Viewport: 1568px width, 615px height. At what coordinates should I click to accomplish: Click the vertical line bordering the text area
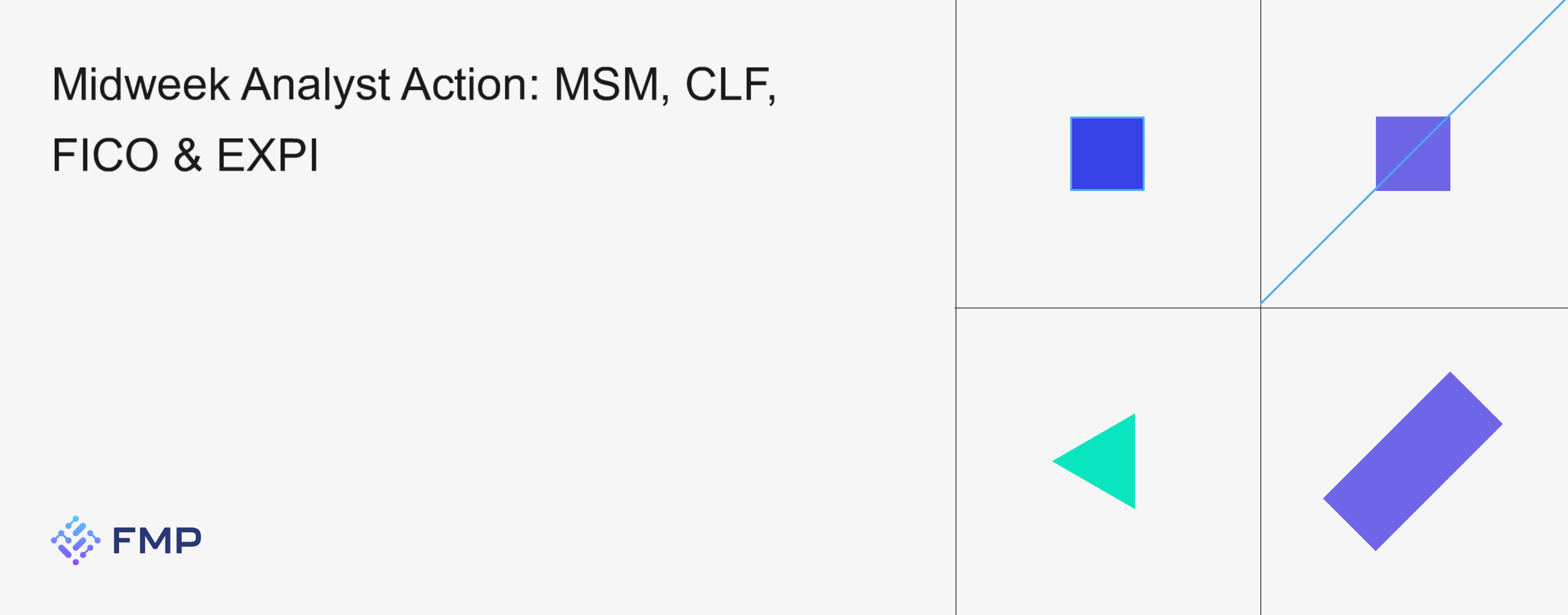pyautogui.click(x=955, y=307)
